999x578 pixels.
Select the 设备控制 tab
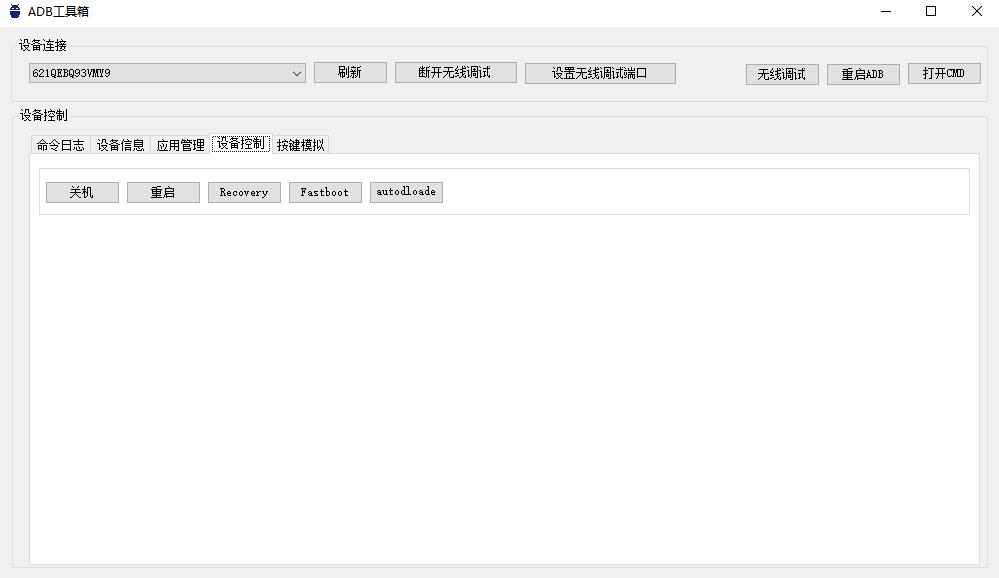pyautogui.click(x=239, y=144)
